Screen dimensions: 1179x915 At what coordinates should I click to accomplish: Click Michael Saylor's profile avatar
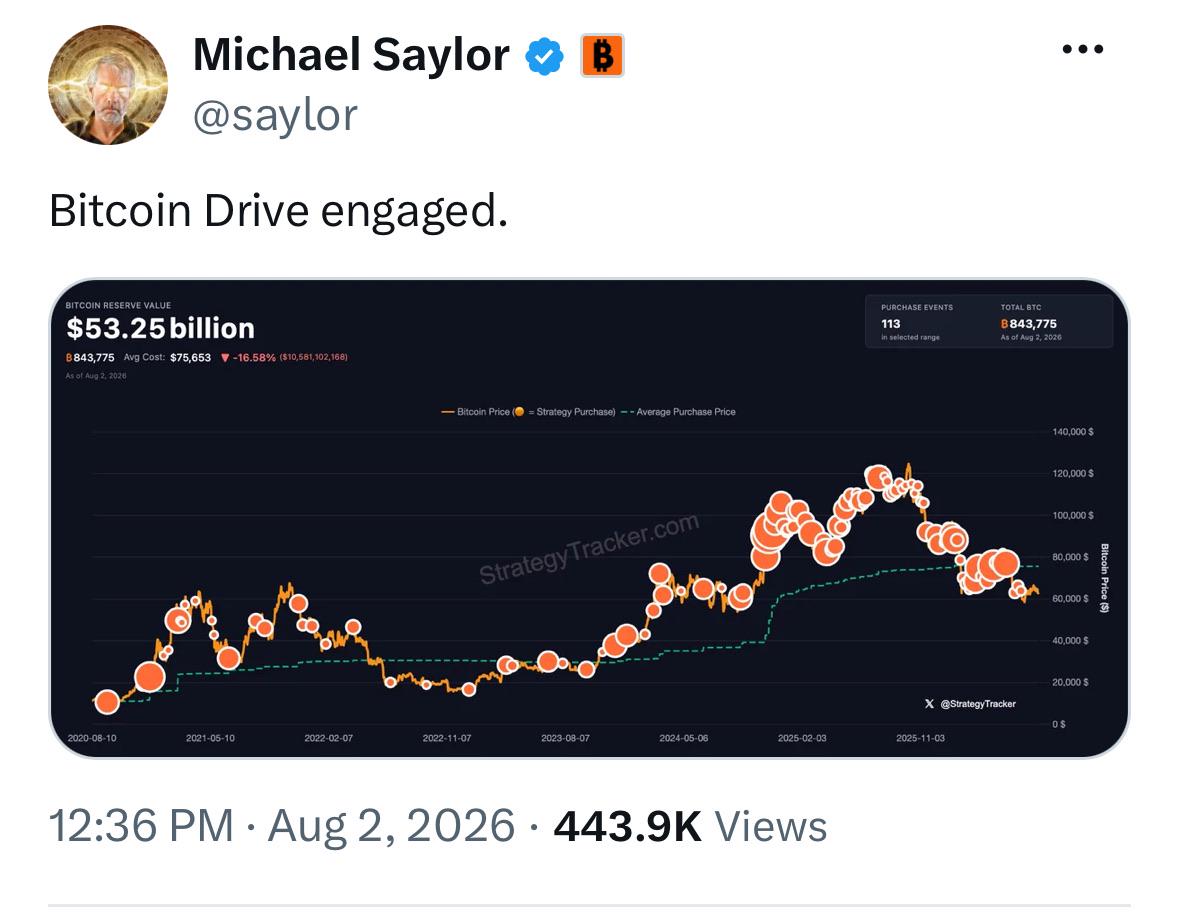coord(108,85)
